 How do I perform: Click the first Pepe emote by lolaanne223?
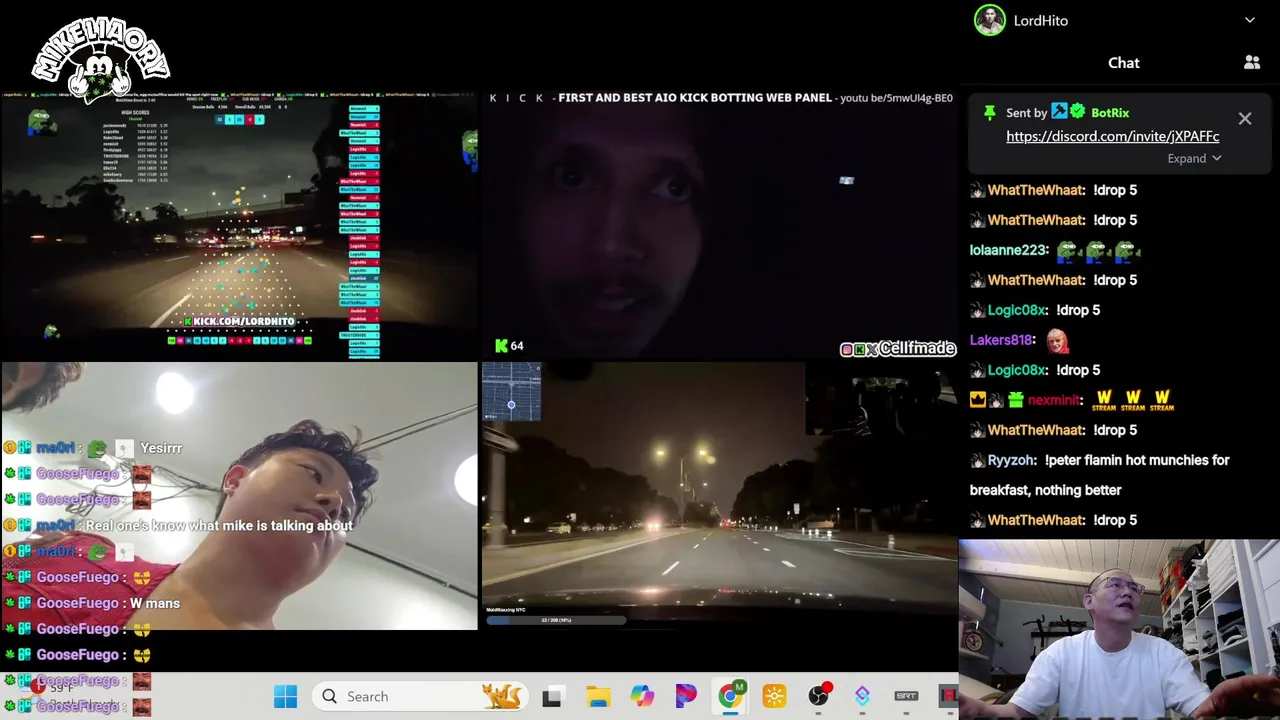tap(1068, 250)
